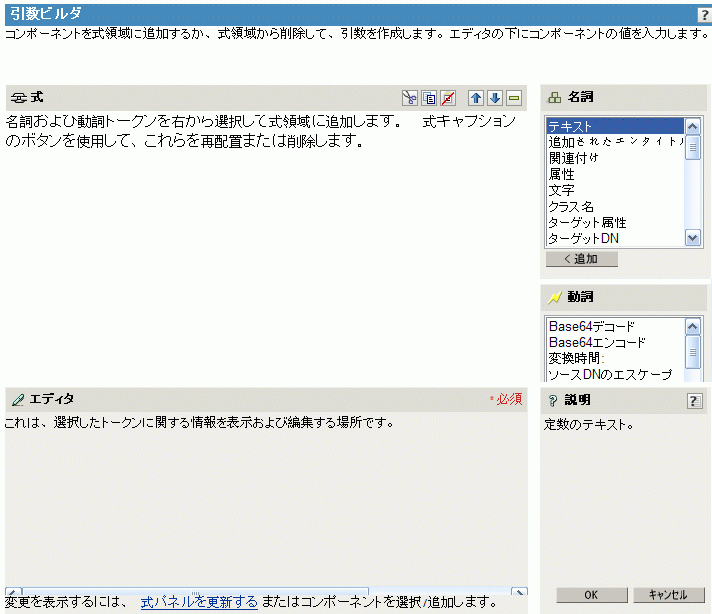The height and width of the screenshot is (614, 712).
Task: Confirm with the OK button
Action: 592,595
